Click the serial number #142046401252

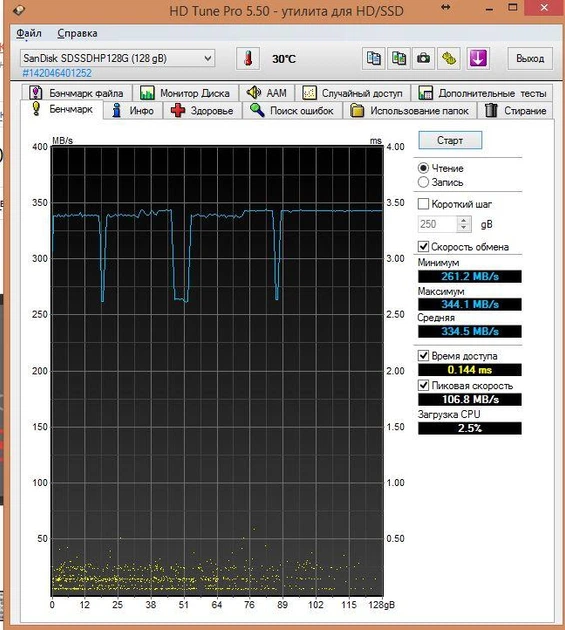click(57, 73)
